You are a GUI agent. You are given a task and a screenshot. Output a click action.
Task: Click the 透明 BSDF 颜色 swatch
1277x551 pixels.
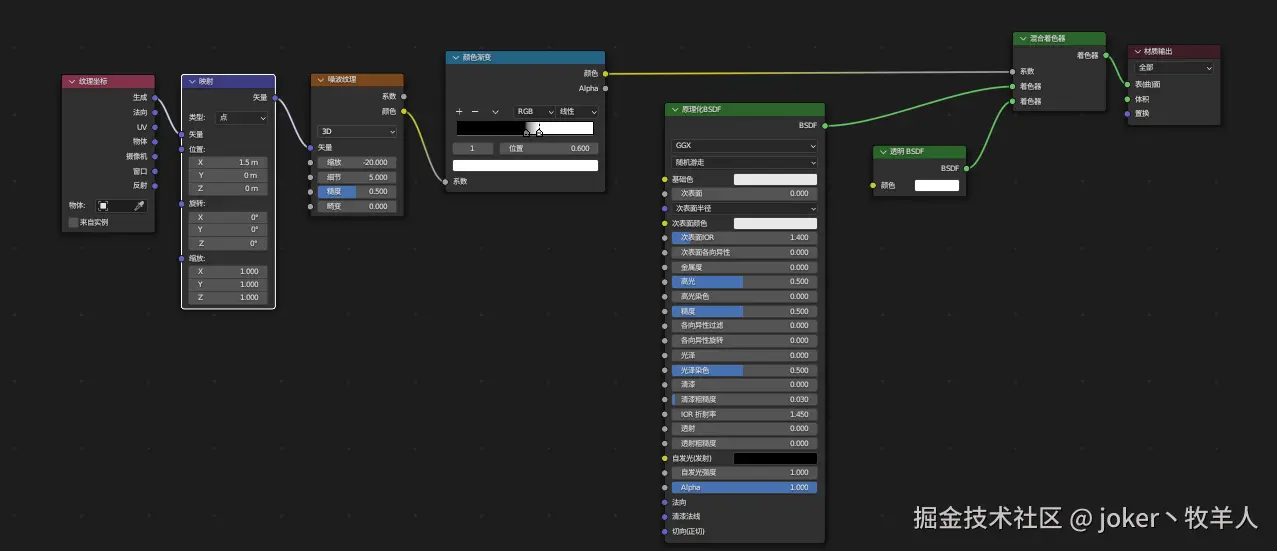(x=937, y=185)
